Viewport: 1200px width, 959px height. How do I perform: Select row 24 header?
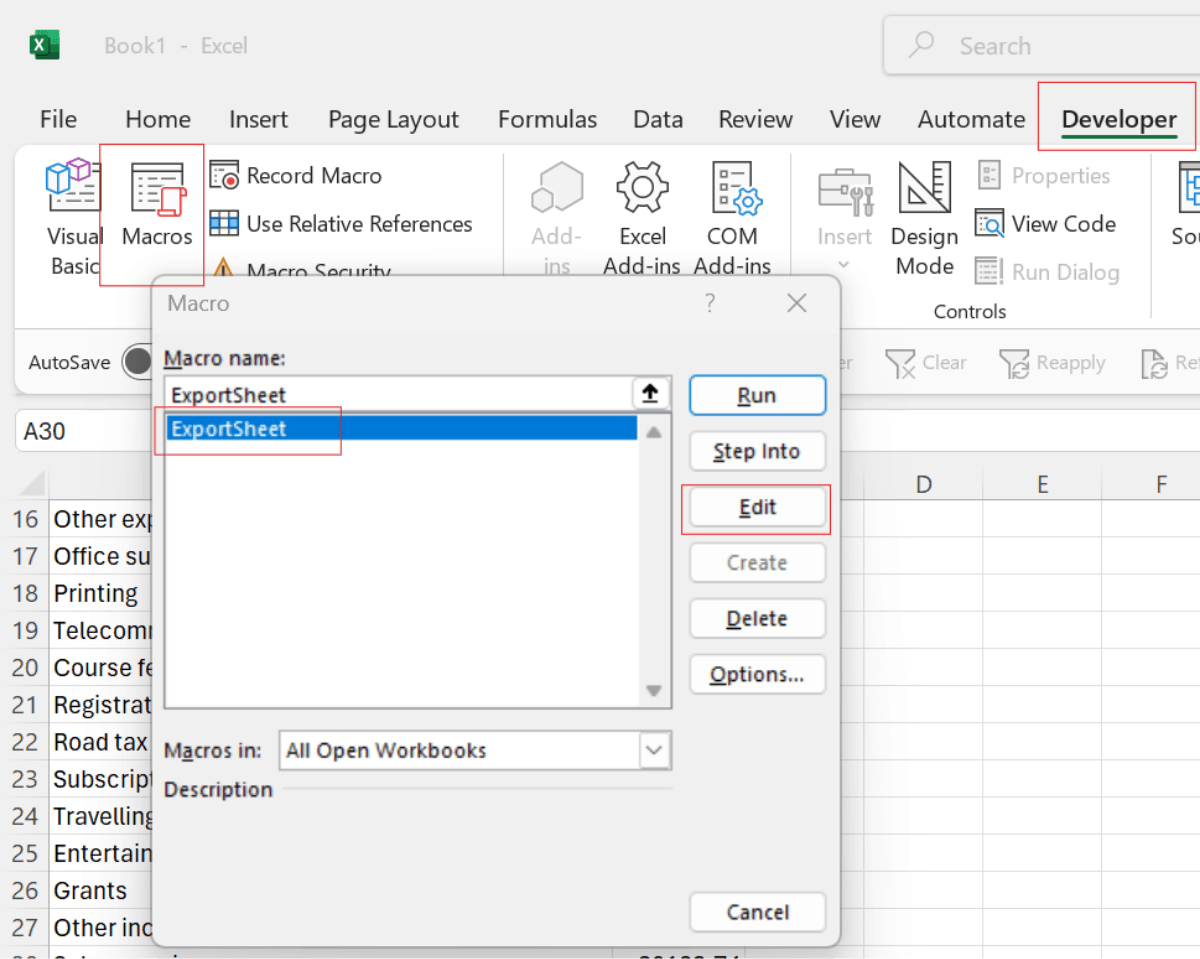click(25, 816)
